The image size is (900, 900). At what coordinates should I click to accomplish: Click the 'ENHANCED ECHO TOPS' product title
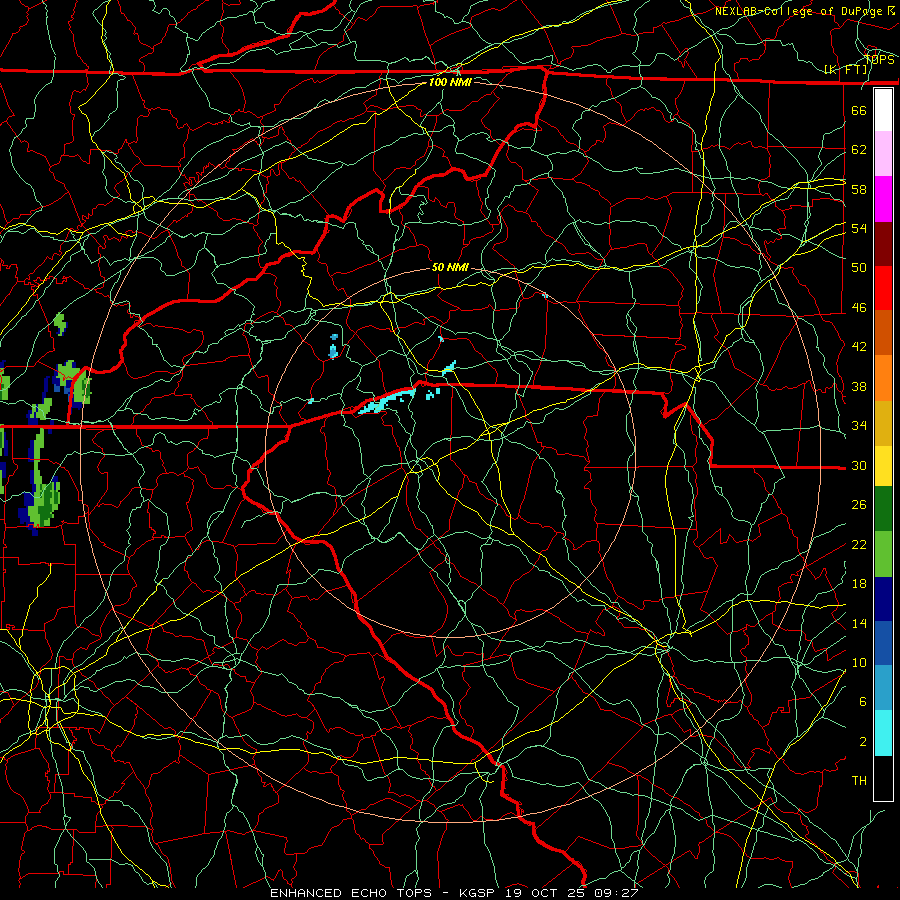click(x=351, y=893)
